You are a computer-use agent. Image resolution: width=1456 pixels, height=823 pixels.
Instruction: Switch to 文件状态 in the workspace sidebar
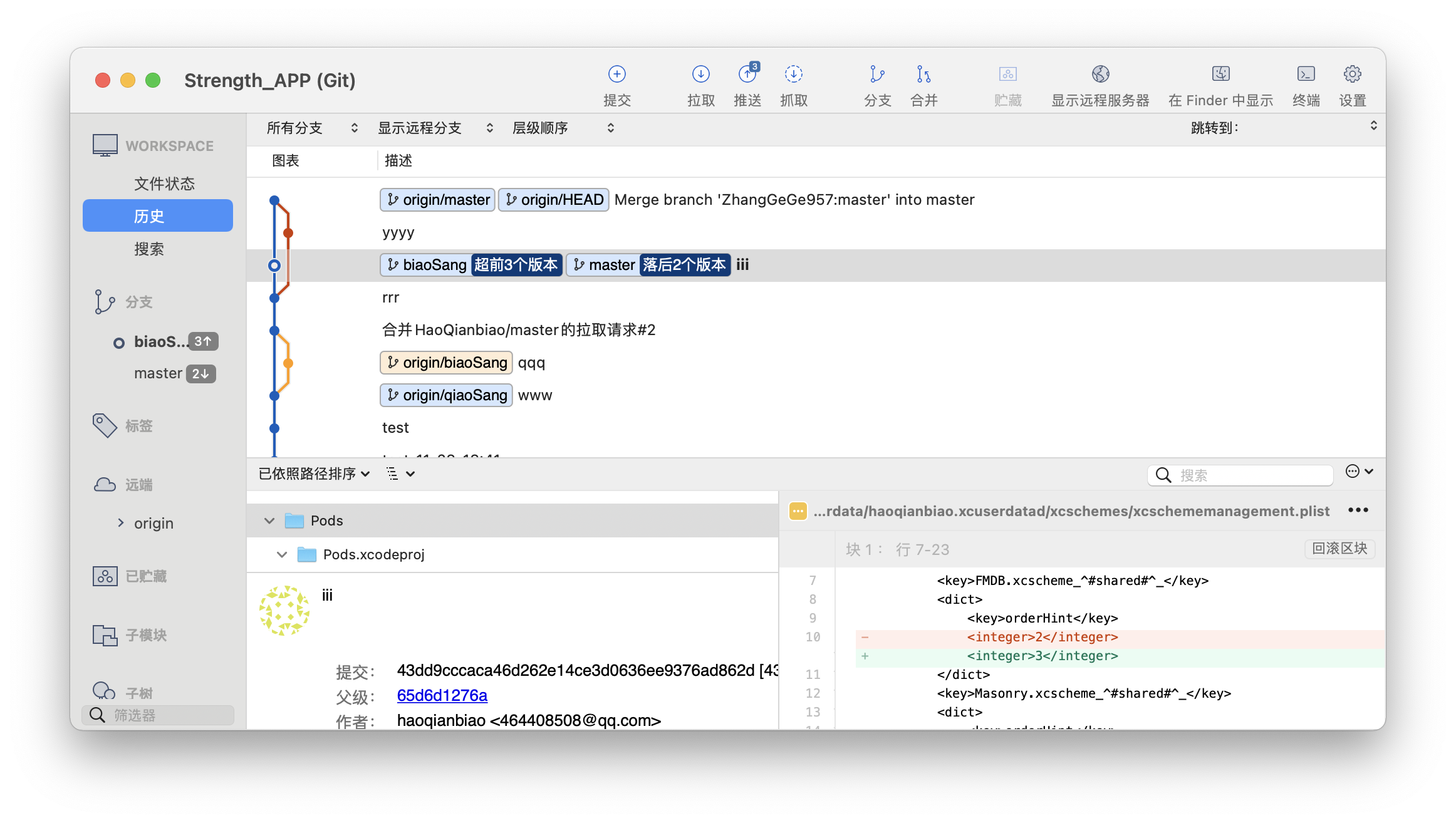click(164, 184)
